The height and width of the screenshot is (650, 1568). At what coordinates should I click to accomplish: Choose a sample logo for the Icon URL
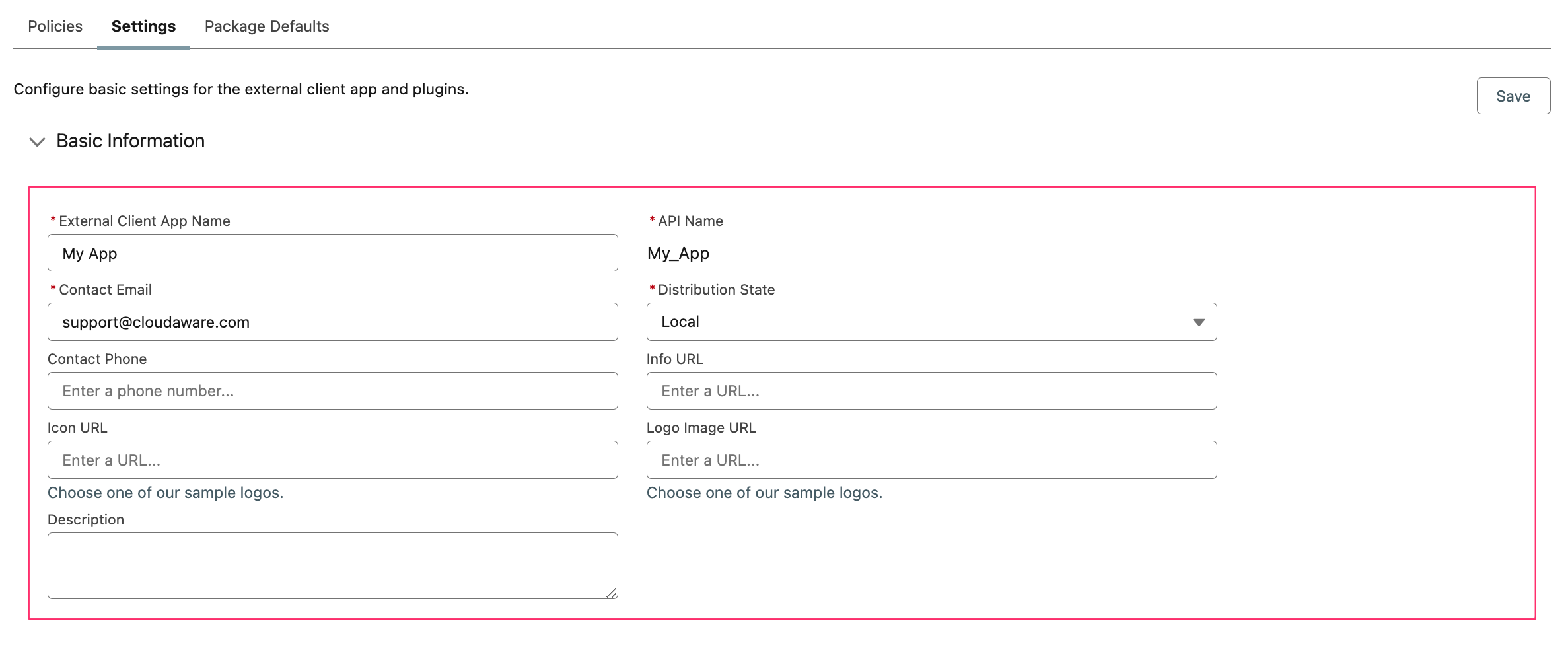click(165, 492)
